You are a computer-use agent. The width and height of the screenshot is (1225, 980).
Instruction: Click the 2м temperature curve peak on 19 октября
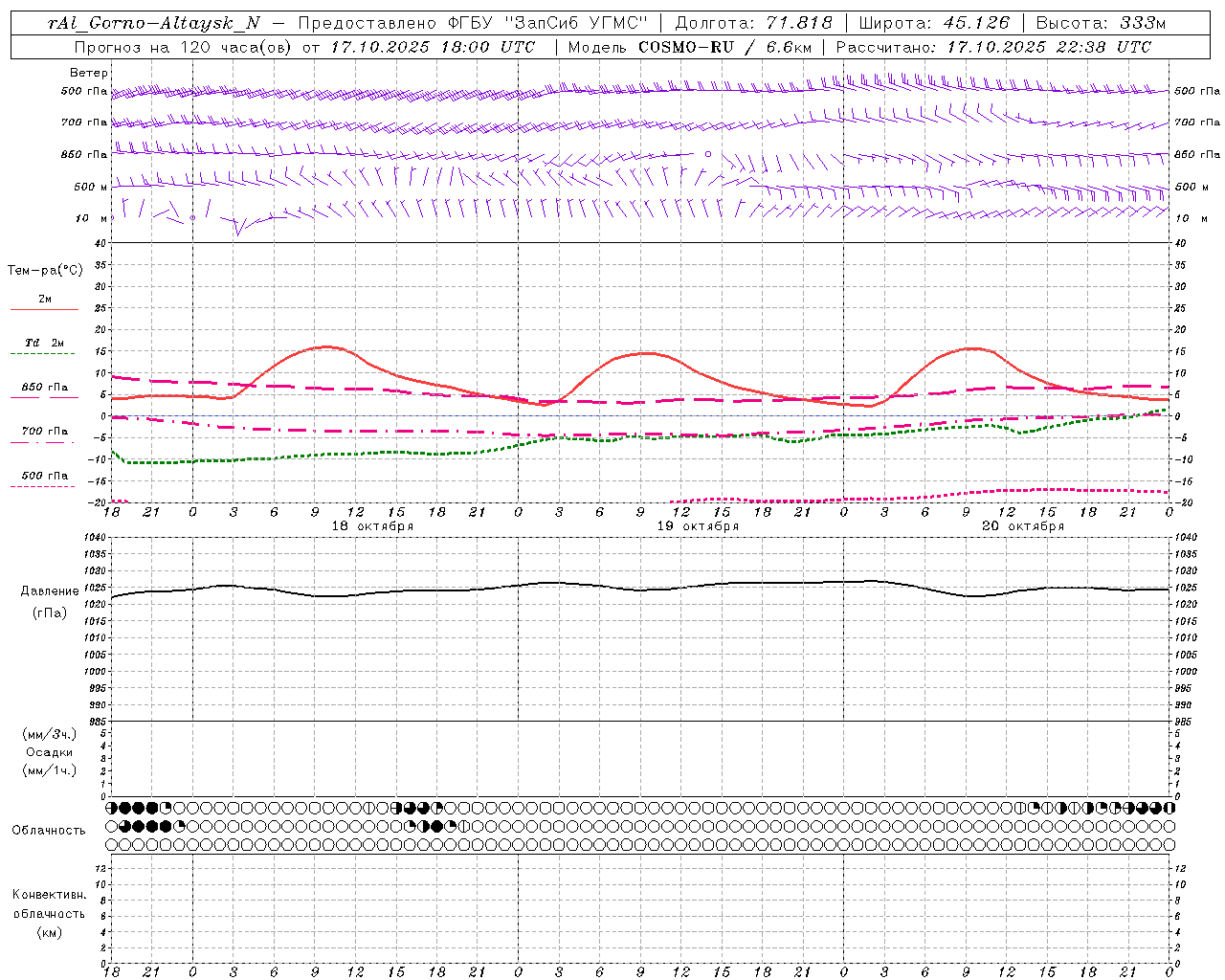(647, 353)
